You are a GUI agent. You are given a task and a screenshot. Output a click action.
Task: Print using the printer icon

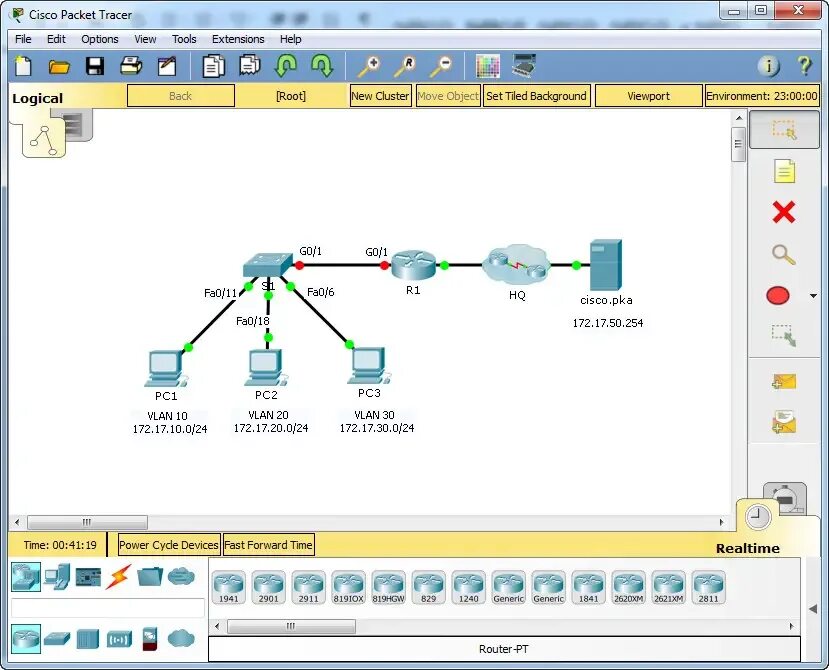click(x=131, y=66)
